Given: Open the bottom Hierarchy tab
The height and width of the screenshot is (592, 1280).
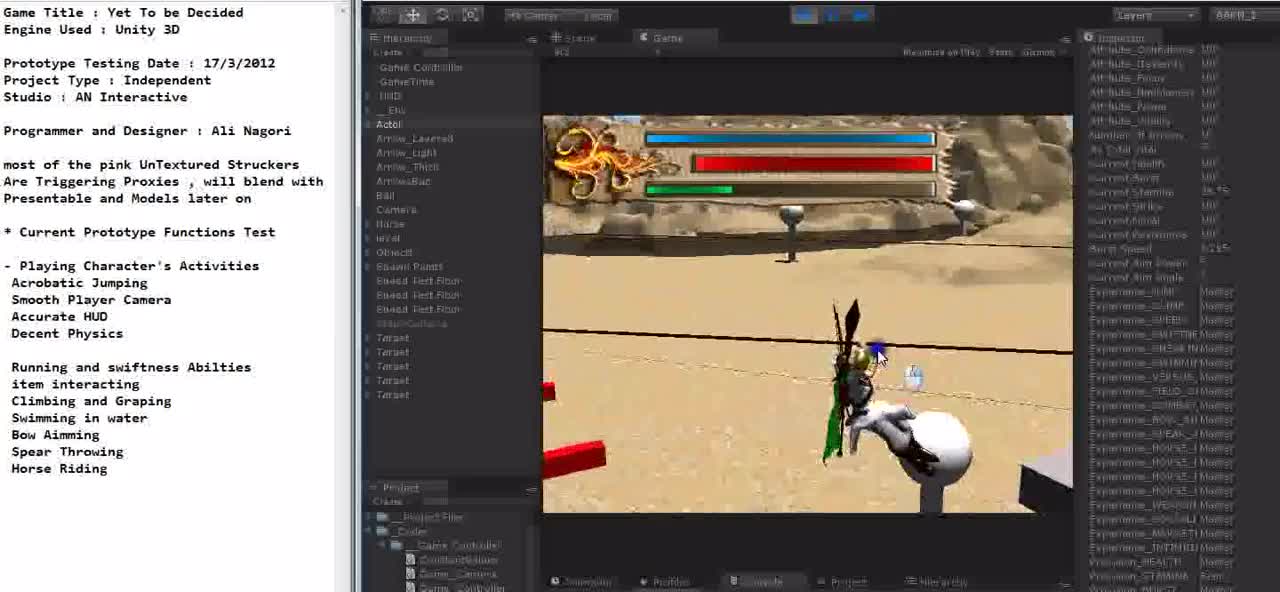Looking at the screenshot, I should (937, 581).
